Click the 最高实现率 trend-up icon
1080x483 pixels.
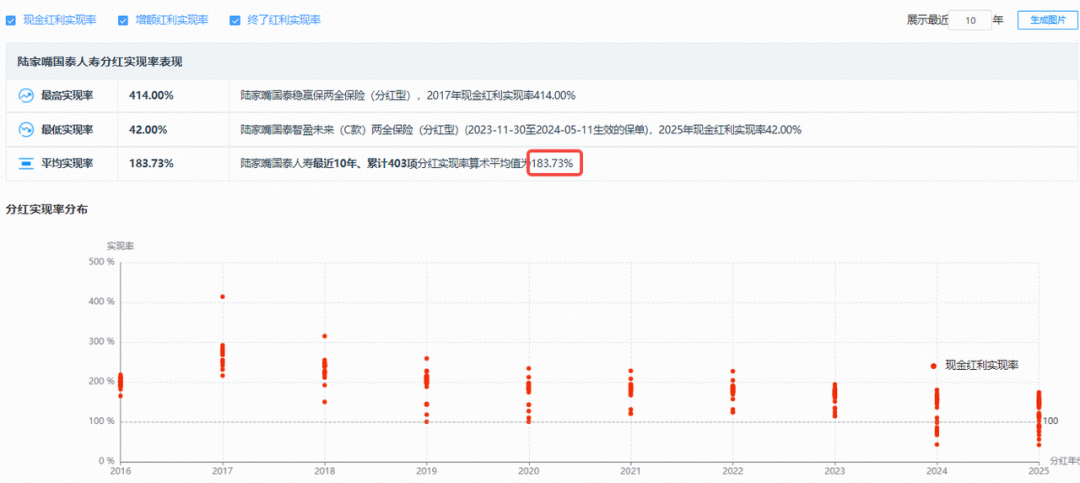26,96
